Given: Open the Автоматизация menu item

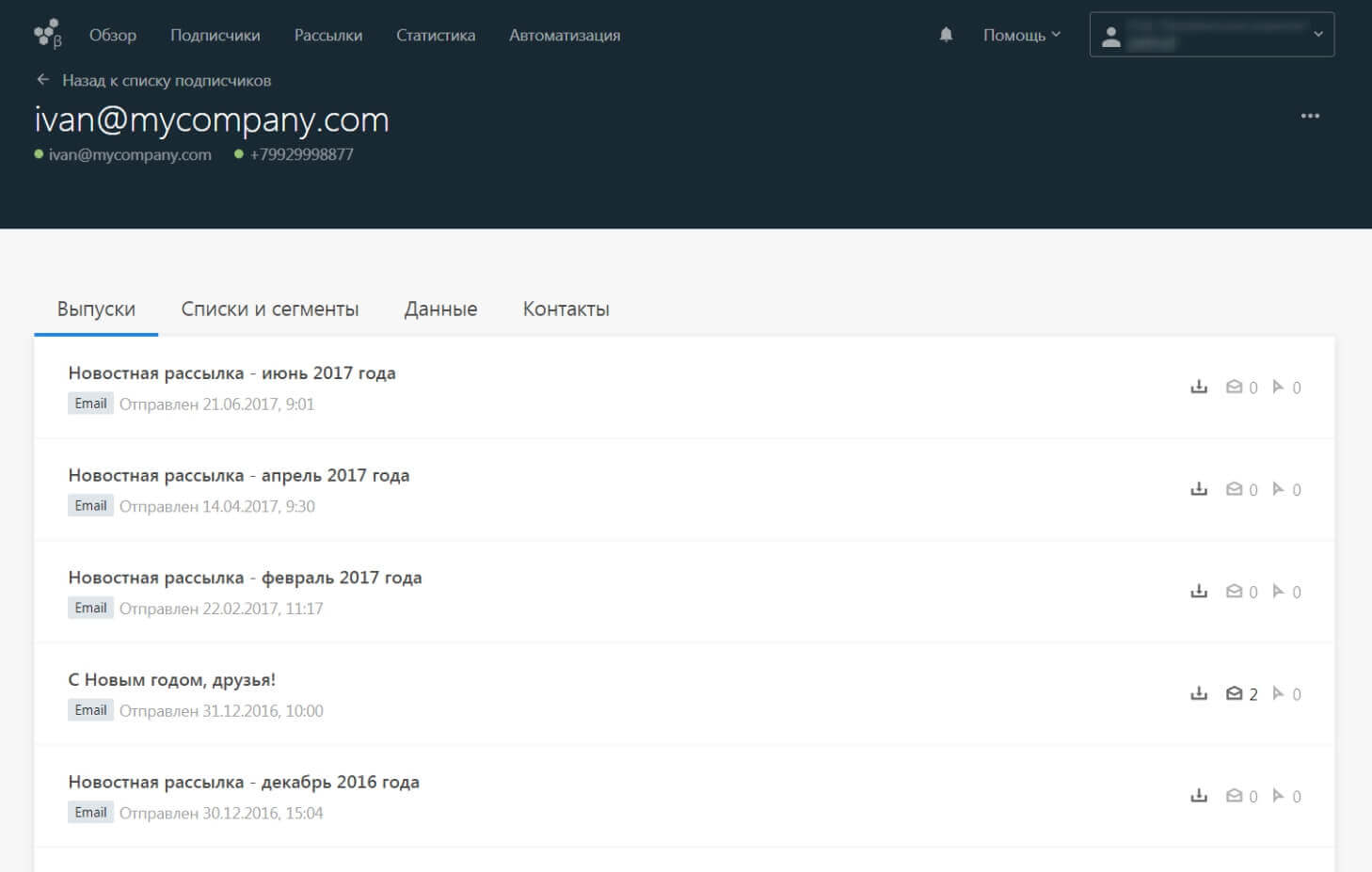Looking at the screenshot, I should point(564,35).
